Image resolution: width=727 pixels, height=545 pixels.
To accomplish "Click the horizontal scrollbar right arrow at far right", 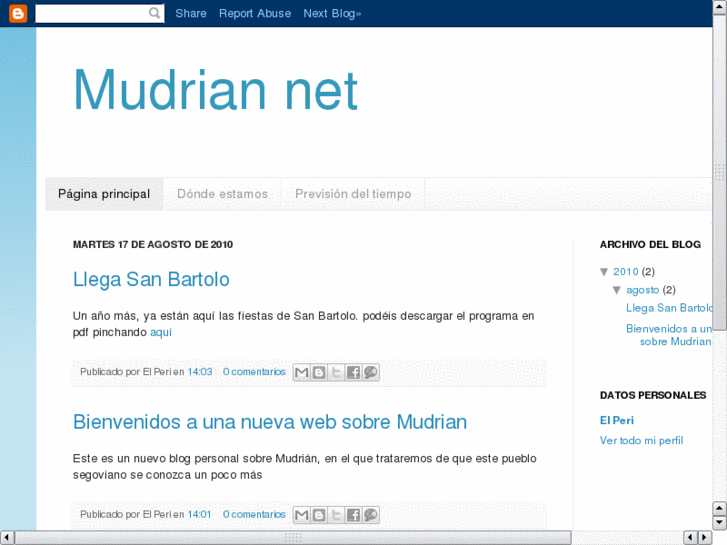I will point(705,538).
